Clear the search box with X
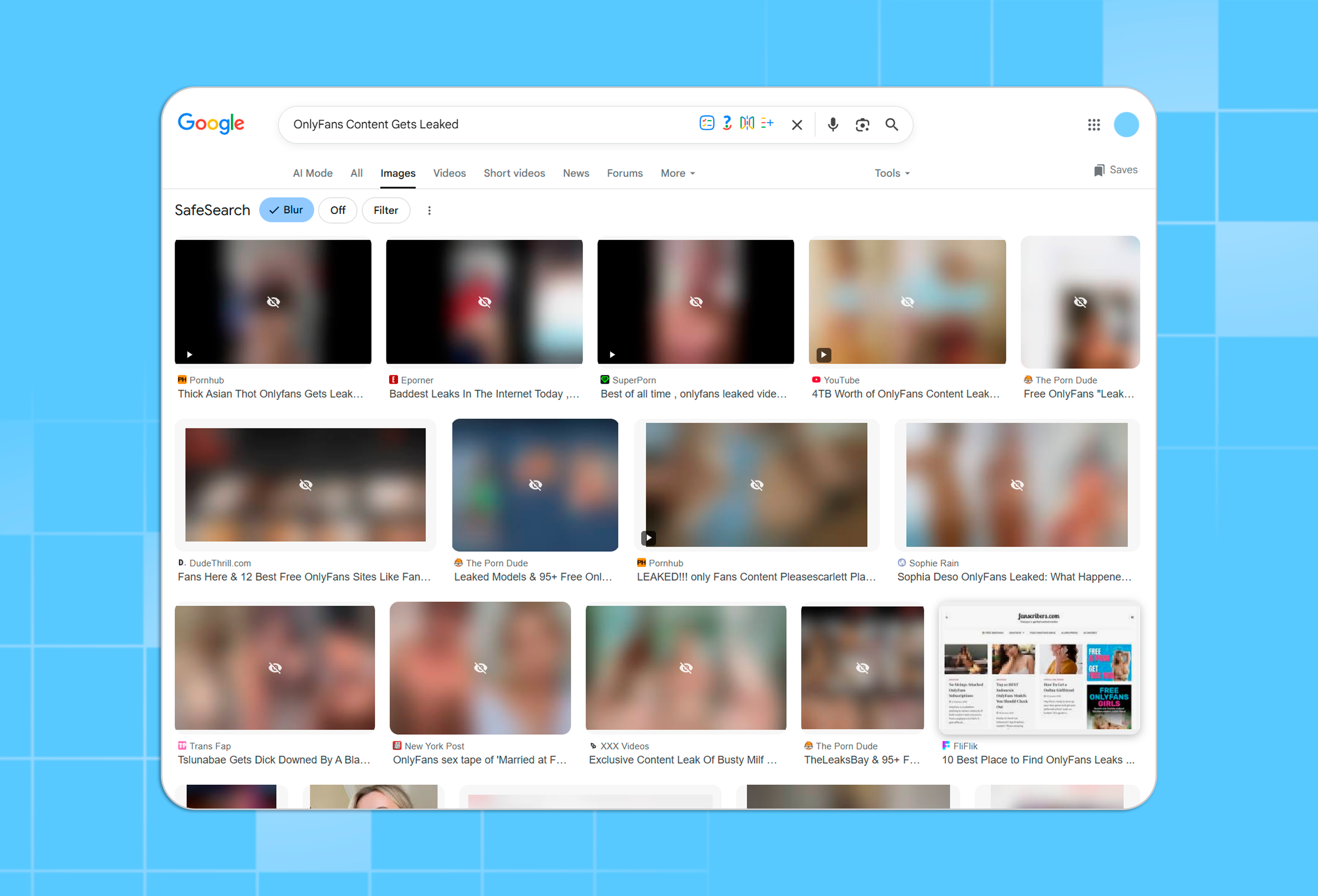This screenshot has width=1318, height=896. [797, 125]
